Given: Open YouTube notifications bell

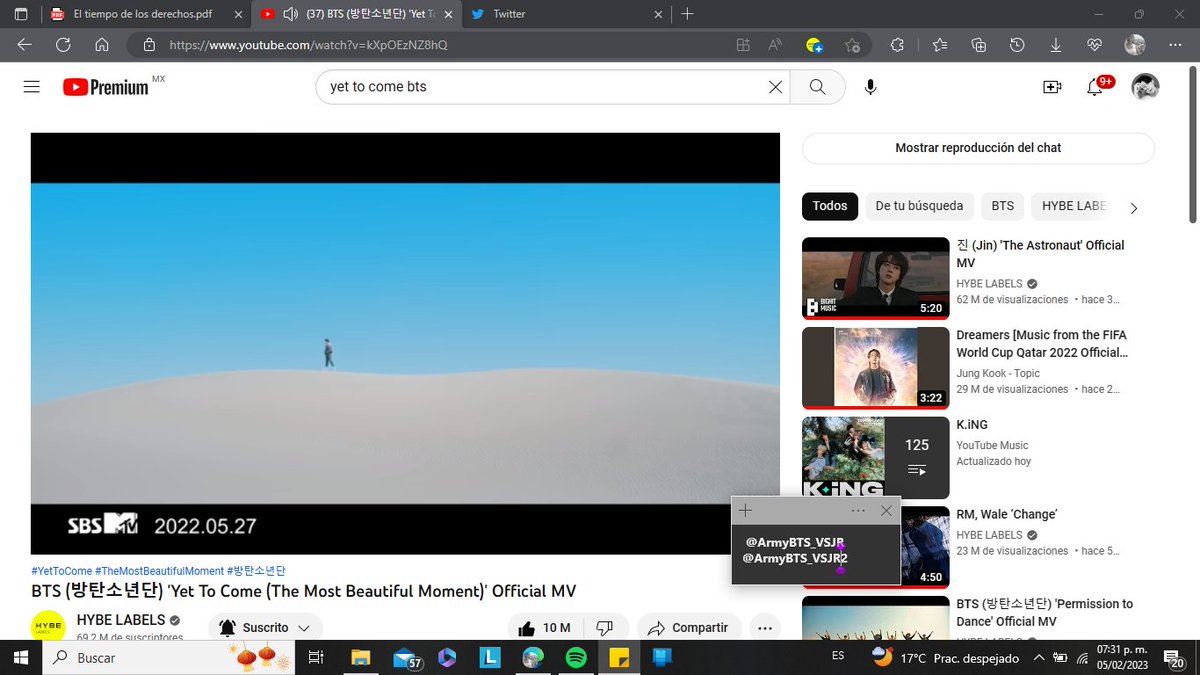Looking at the screenshot, I should point(1096,87).
